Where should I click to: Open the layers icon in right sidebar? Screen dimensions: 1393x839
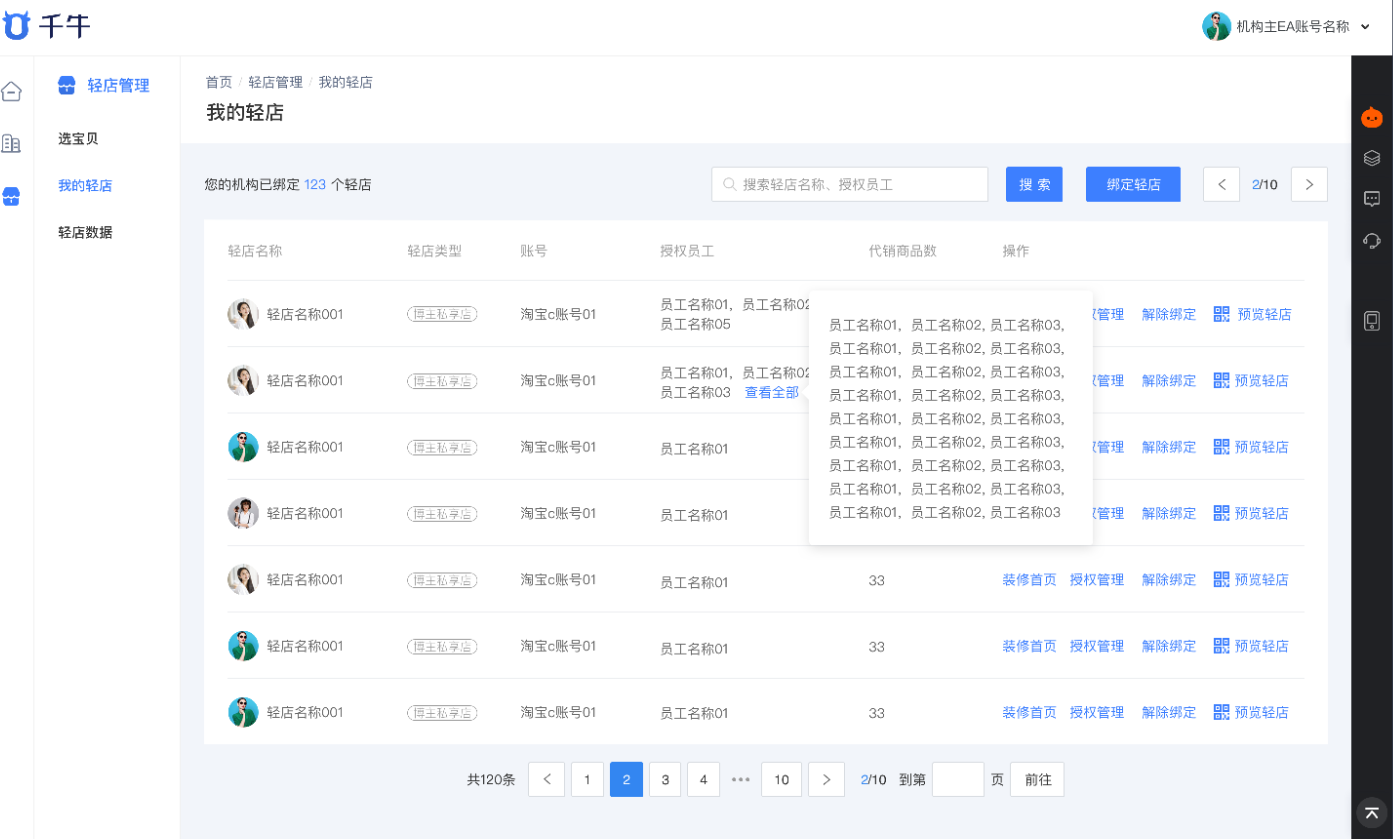(x=1371, y=158)
